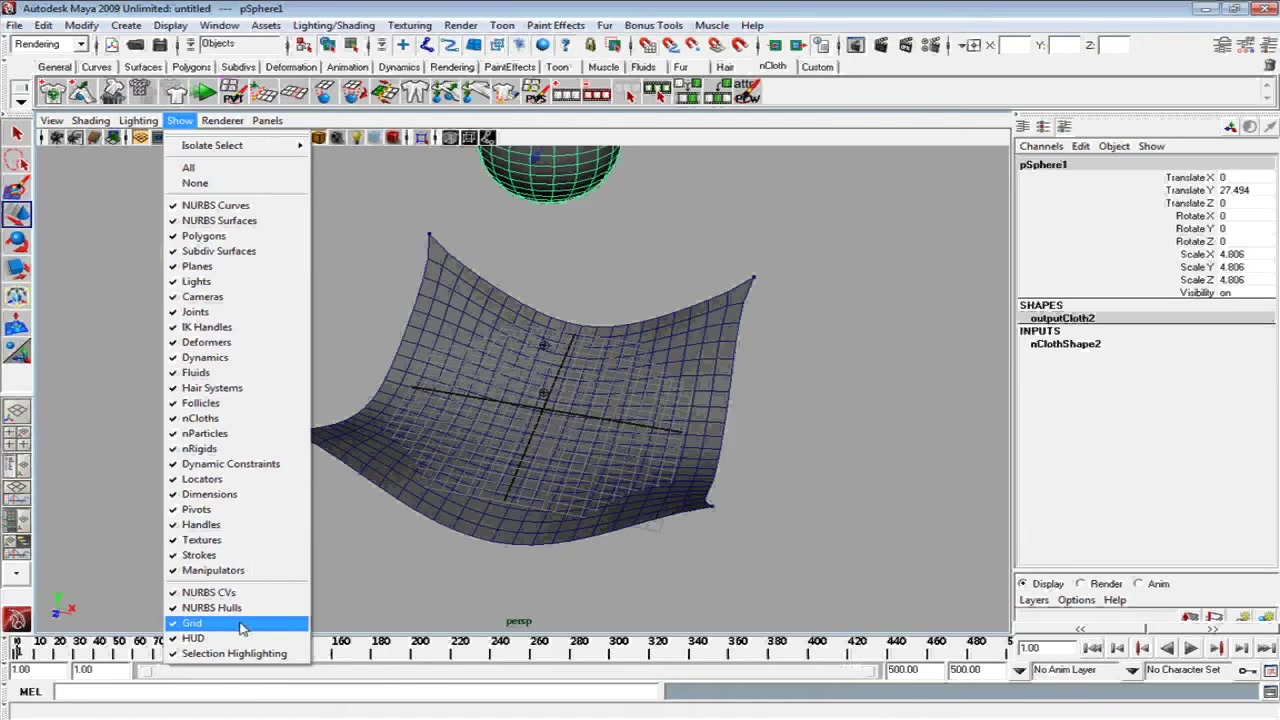Switch to the Polygons shelf tab
Screen dimensions: 1280x720
click(x=191, y=67)
